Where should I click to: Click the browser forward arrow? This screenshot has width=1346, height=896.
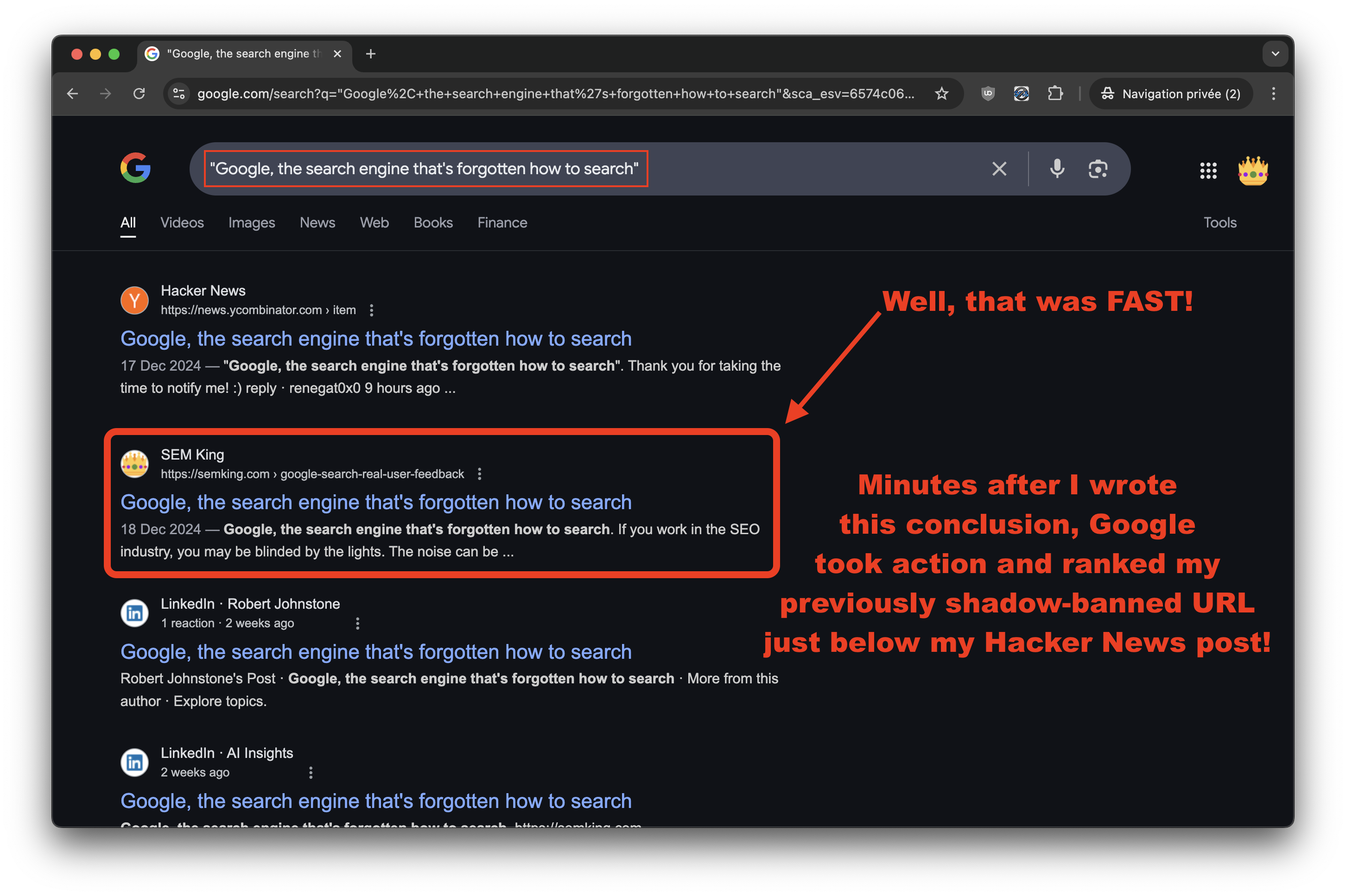[105, 94]
